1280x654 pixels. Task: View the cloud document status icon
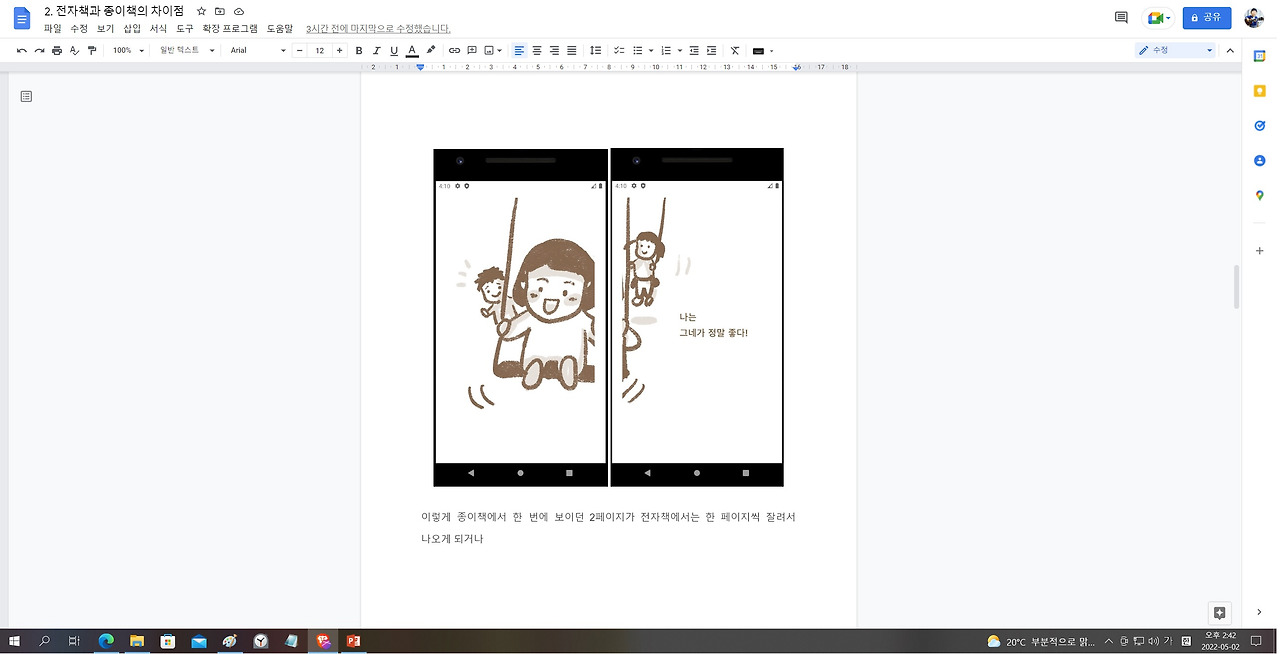239,11
